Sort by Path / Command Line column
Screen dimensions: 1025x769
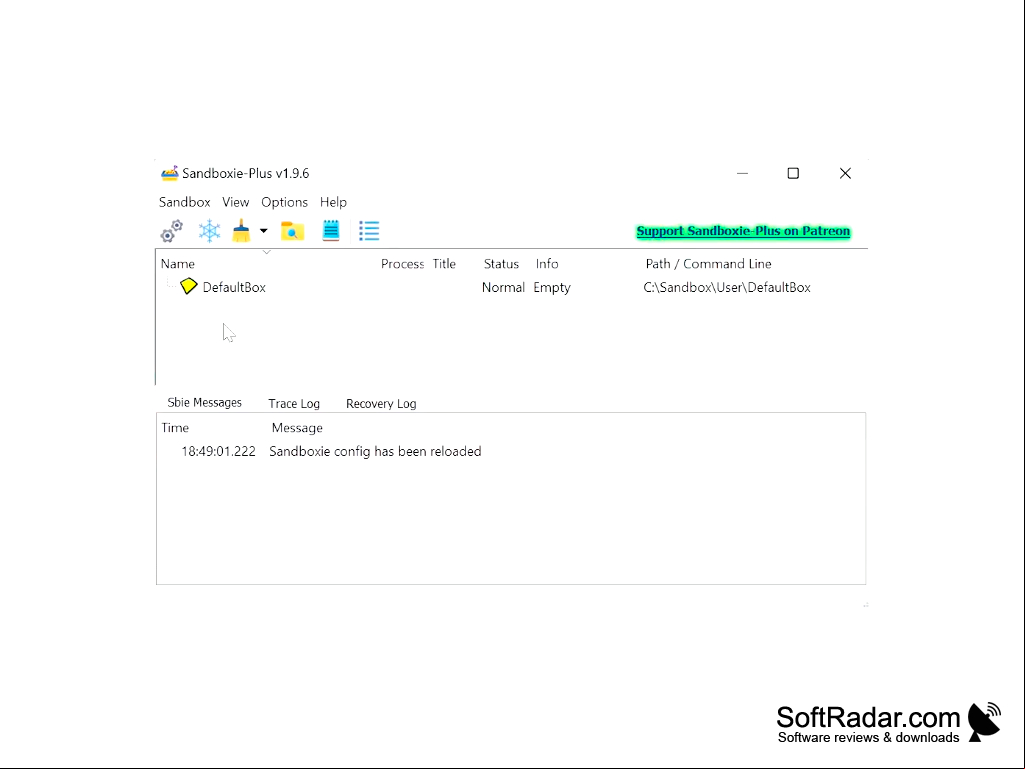(709, 264)
